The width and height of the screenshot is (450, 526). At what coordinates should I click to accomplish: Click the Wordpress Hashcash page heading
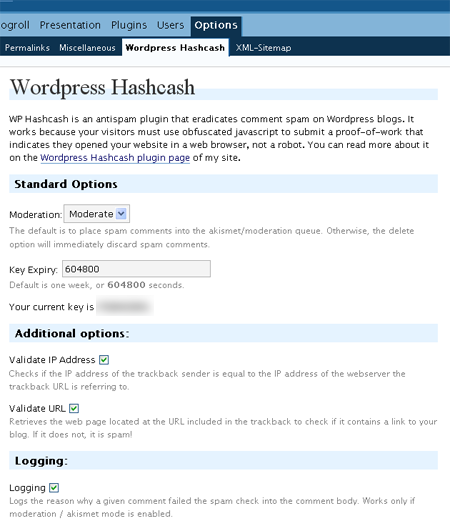(x=102, y=87)
